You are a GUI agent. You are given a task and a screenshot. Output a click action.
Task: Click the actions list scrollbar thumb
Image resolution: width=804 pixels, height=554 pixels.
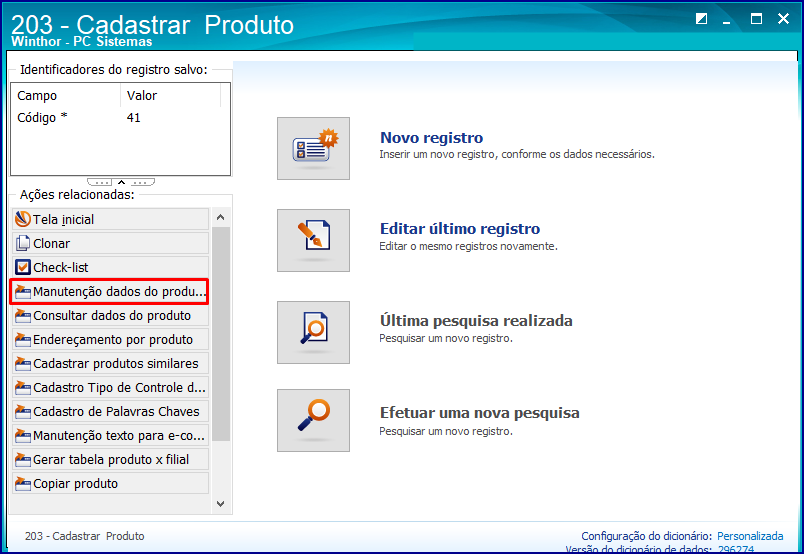221,333
